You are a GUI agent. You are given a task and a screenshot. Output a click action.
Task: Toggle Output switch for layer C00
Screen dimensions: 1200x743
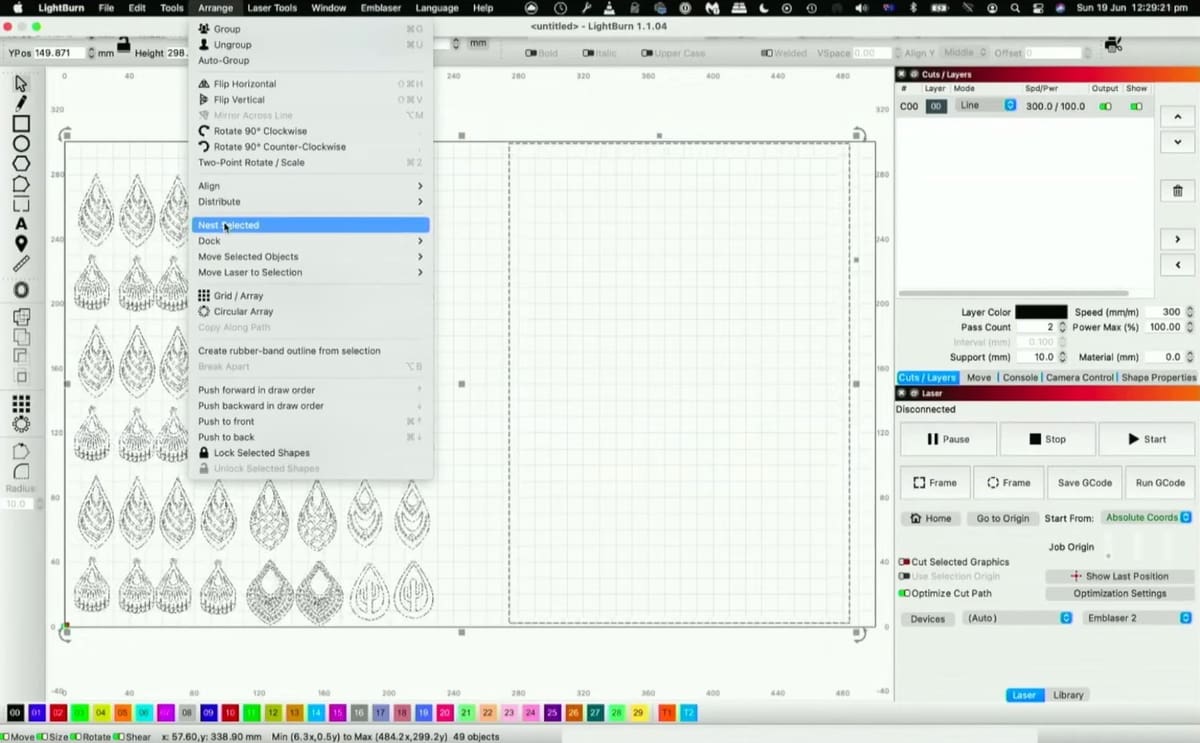1105,106
